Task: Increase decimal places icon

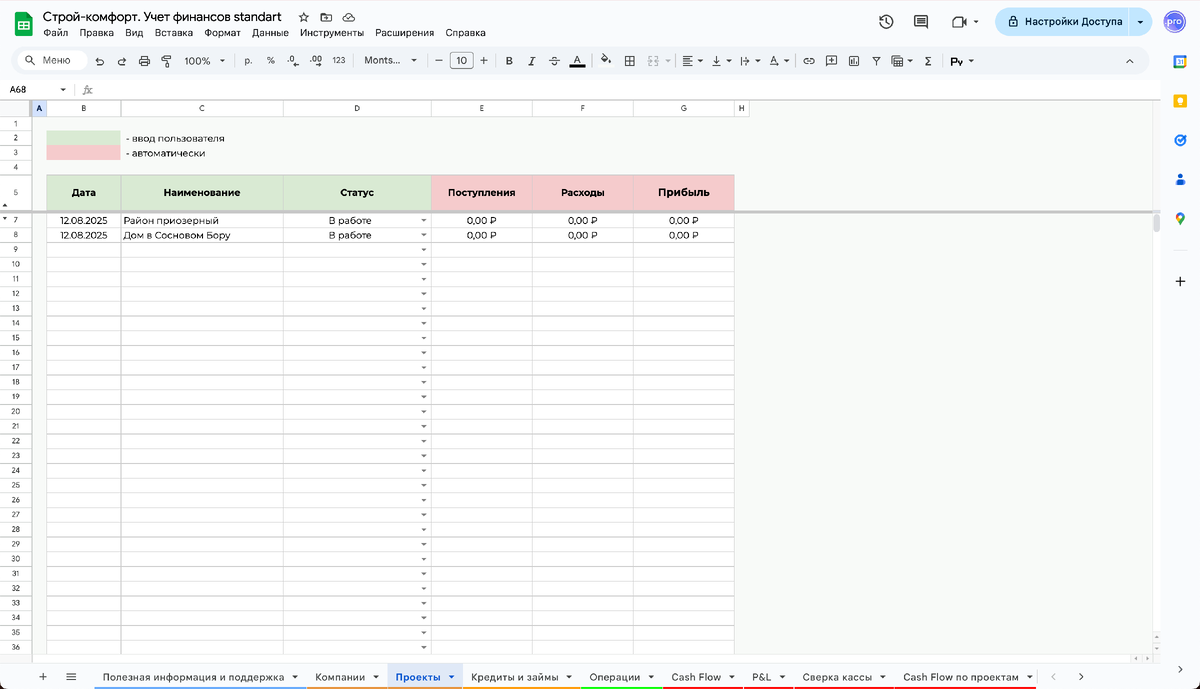Action: tap(315, 61)
